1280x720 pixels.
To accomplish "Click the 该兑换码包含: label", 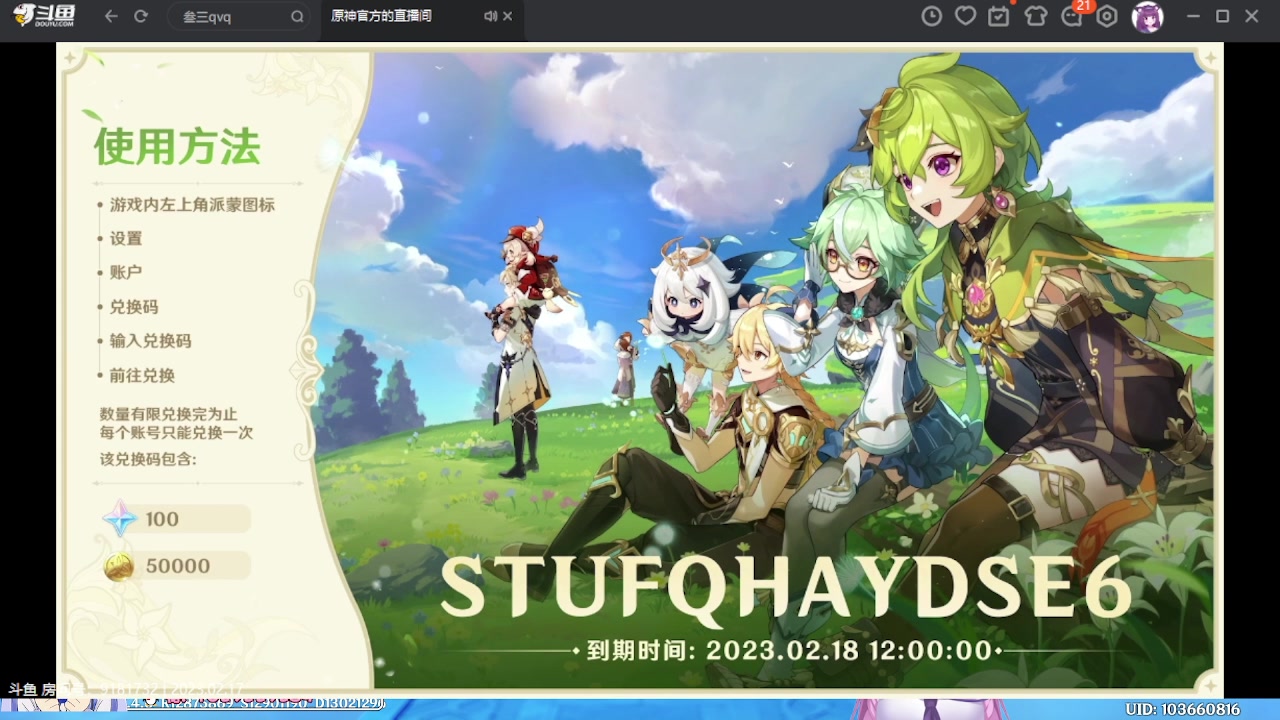I will point(148,459).
